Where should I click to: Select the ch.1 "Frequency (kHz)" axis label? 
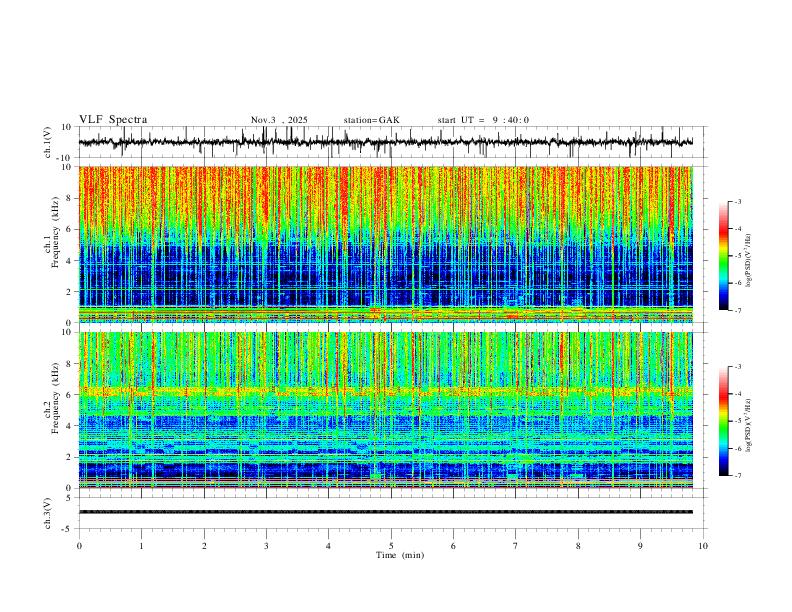pyautogui.click(x=55, y=232)
